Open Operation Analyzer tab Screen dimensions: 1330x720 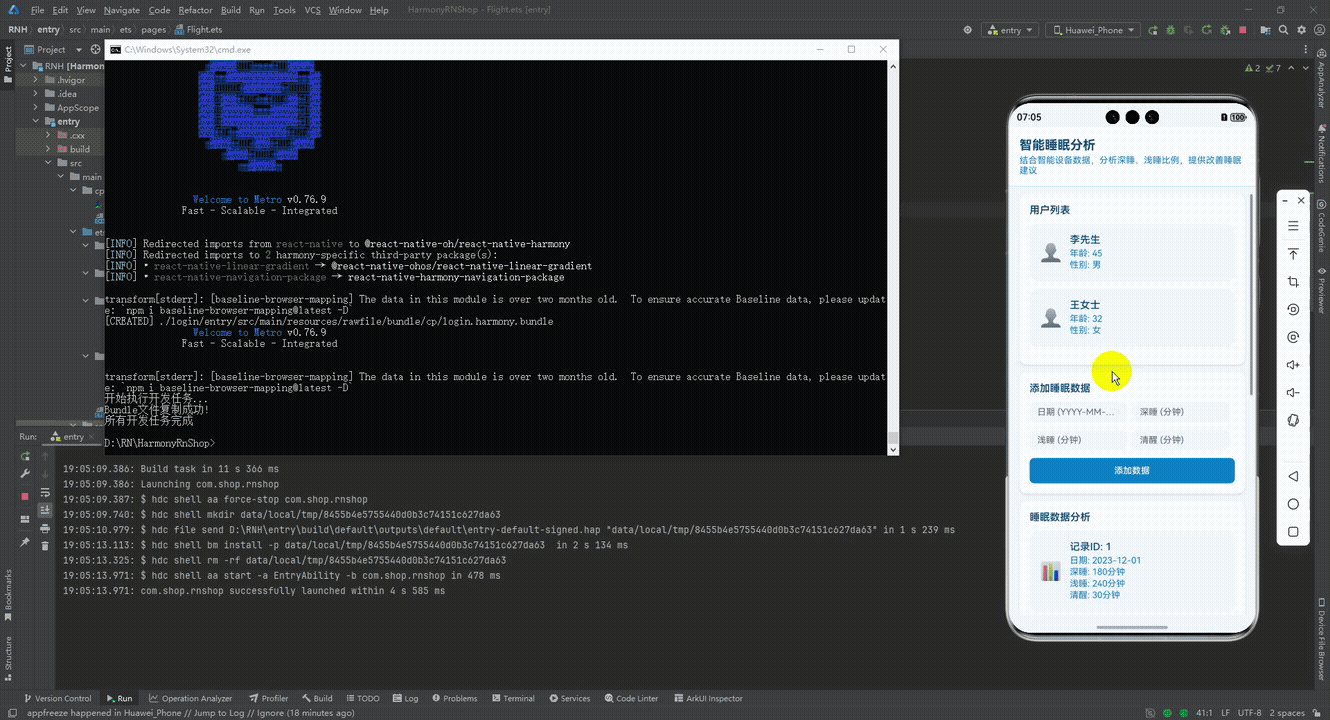click(190, 698)
